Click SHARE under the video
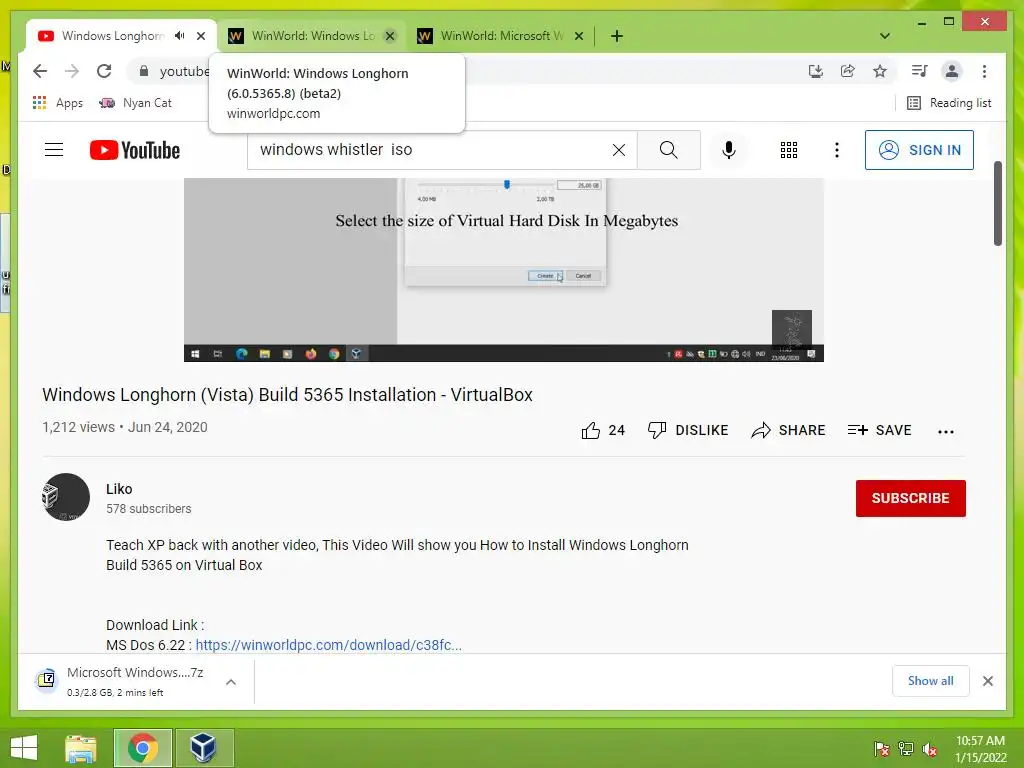Viewport: 1024px width, 768px height. [788, 430]
